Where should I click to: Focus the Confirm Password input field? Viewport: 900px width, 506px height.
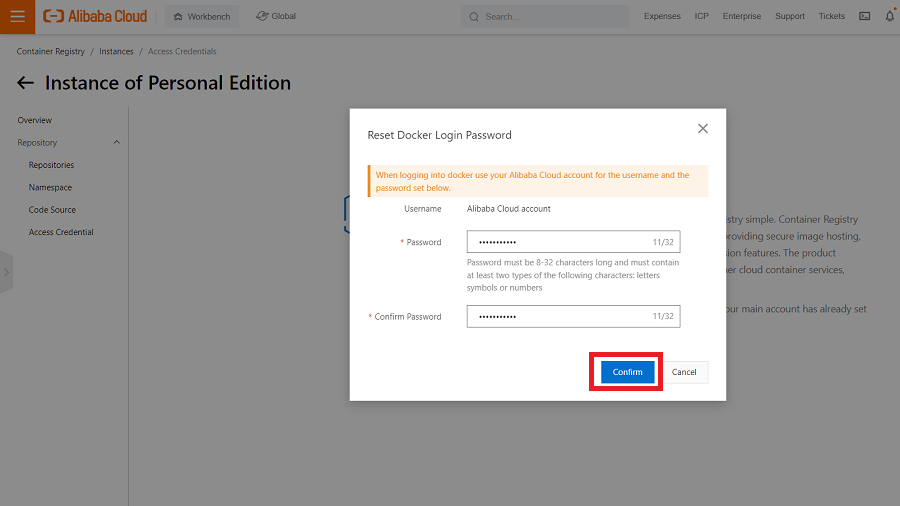(560, 316)
